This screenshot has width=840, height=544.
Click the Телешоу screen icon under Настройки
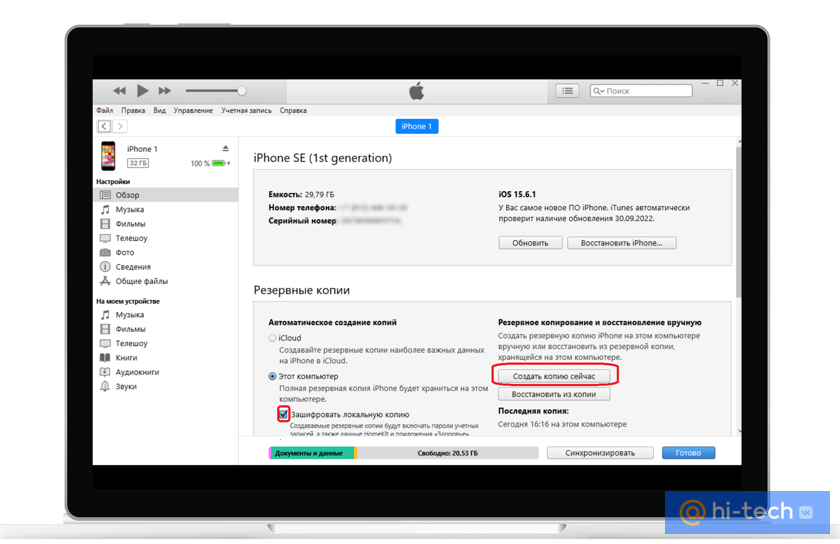[106, 238]
